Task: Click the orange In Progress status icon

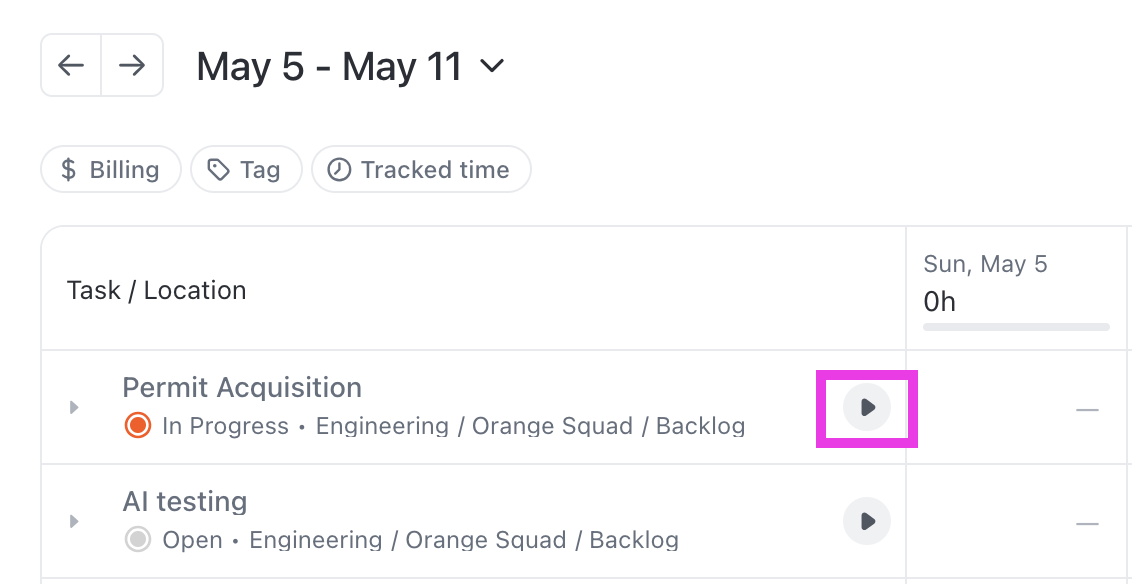Action: [x=137, y=426]
